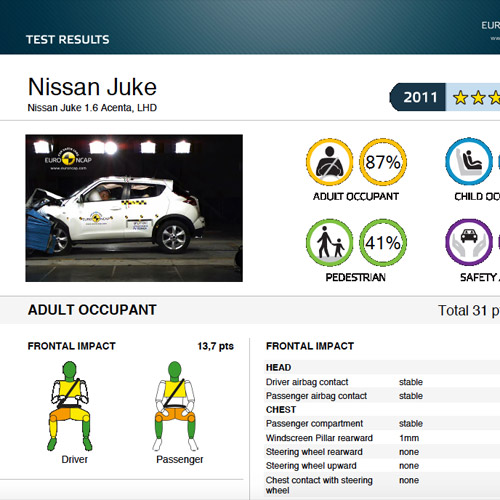Image resolution: width=500 pixels, height=500 pixels.
Task: Click the PEDESTRIAN label
Action: point(356,277)
